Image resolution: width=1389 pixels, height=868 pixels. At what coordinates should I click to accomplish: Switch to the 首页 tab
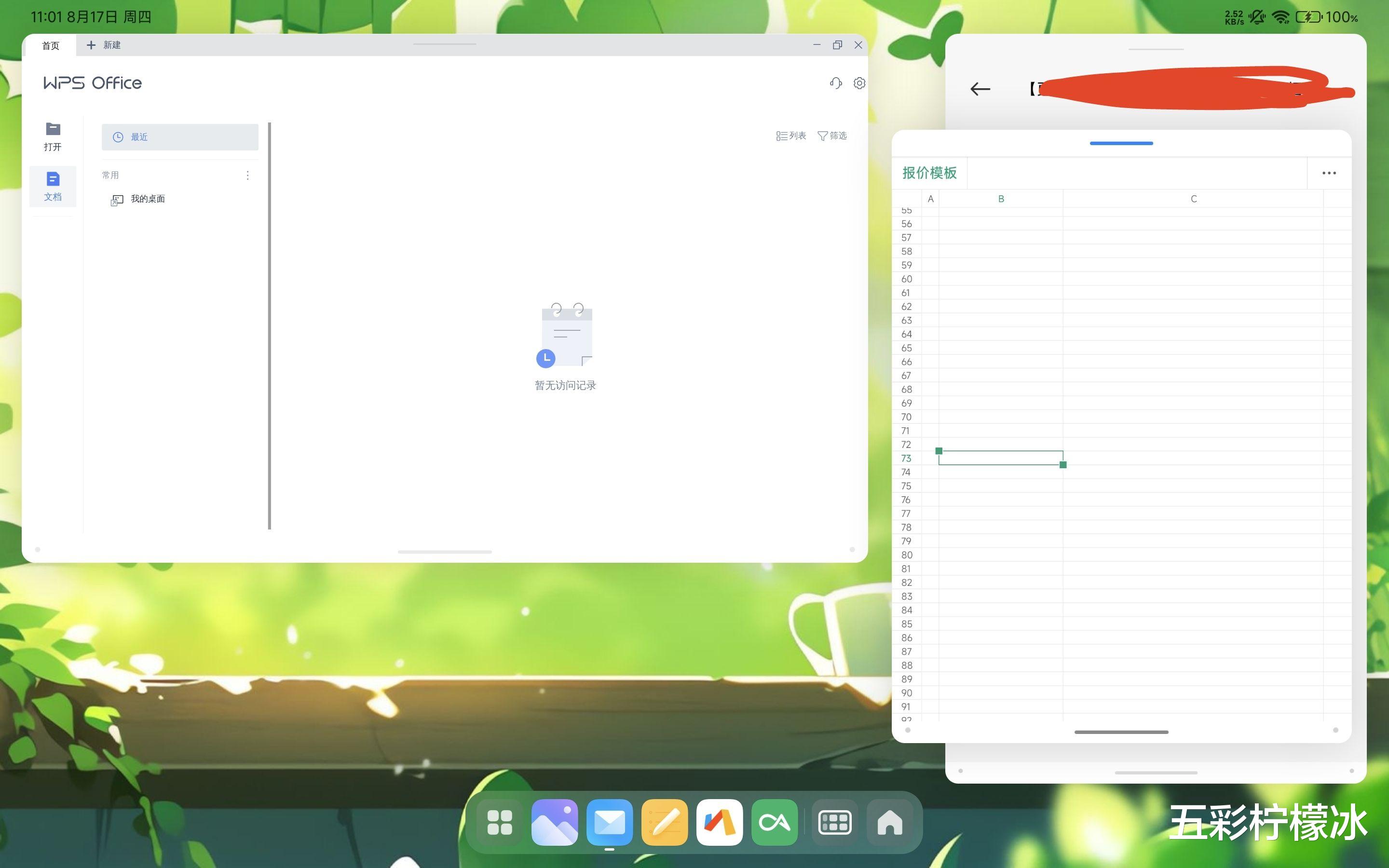(51, 45)
